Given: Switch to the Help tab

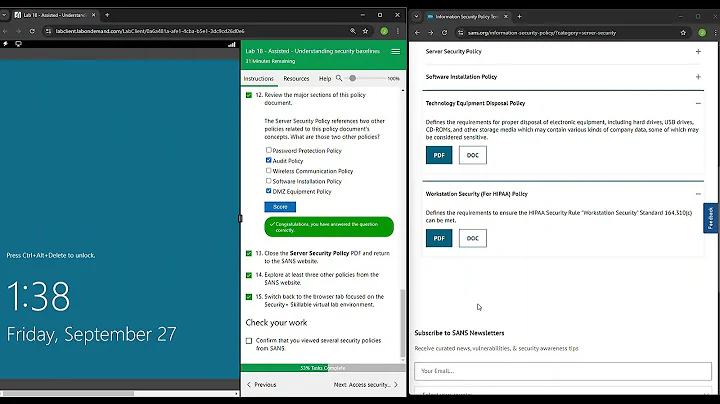Looking at the screenshot, I should (x=325, y=79).
